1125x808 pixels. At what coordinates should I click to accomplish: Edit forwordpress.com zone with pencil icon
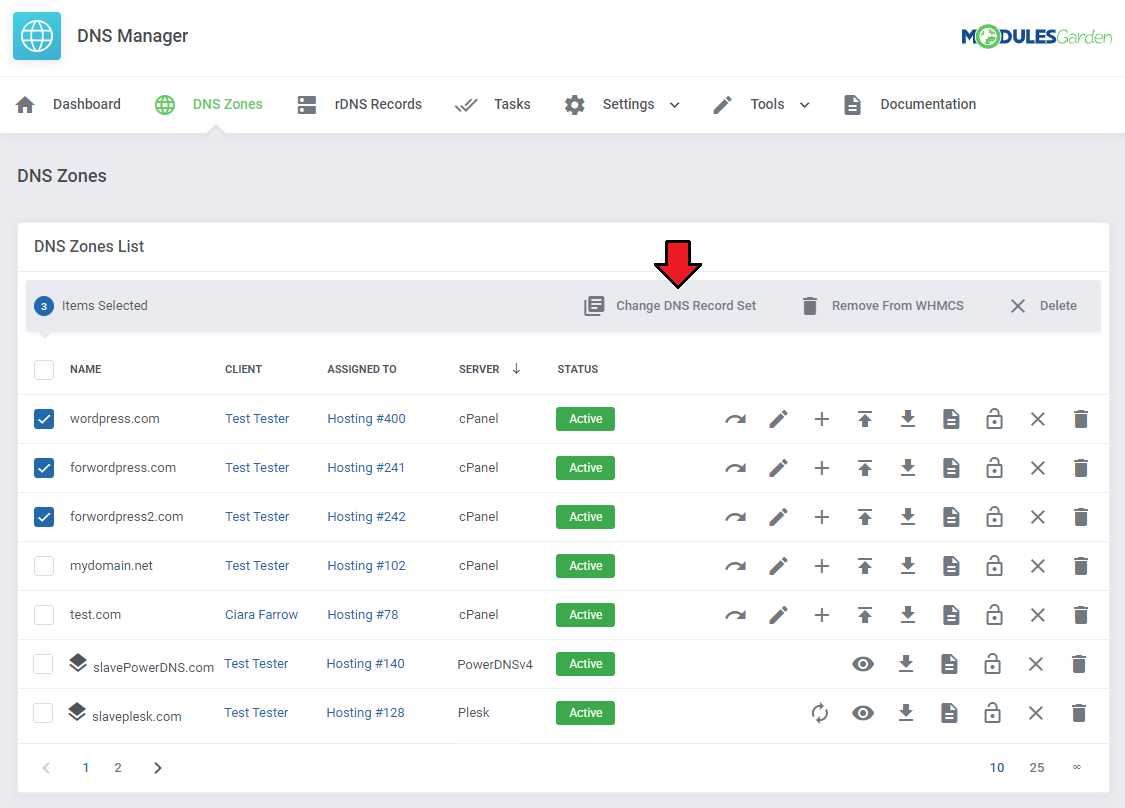pyautogui.click(x=778, y=468)
